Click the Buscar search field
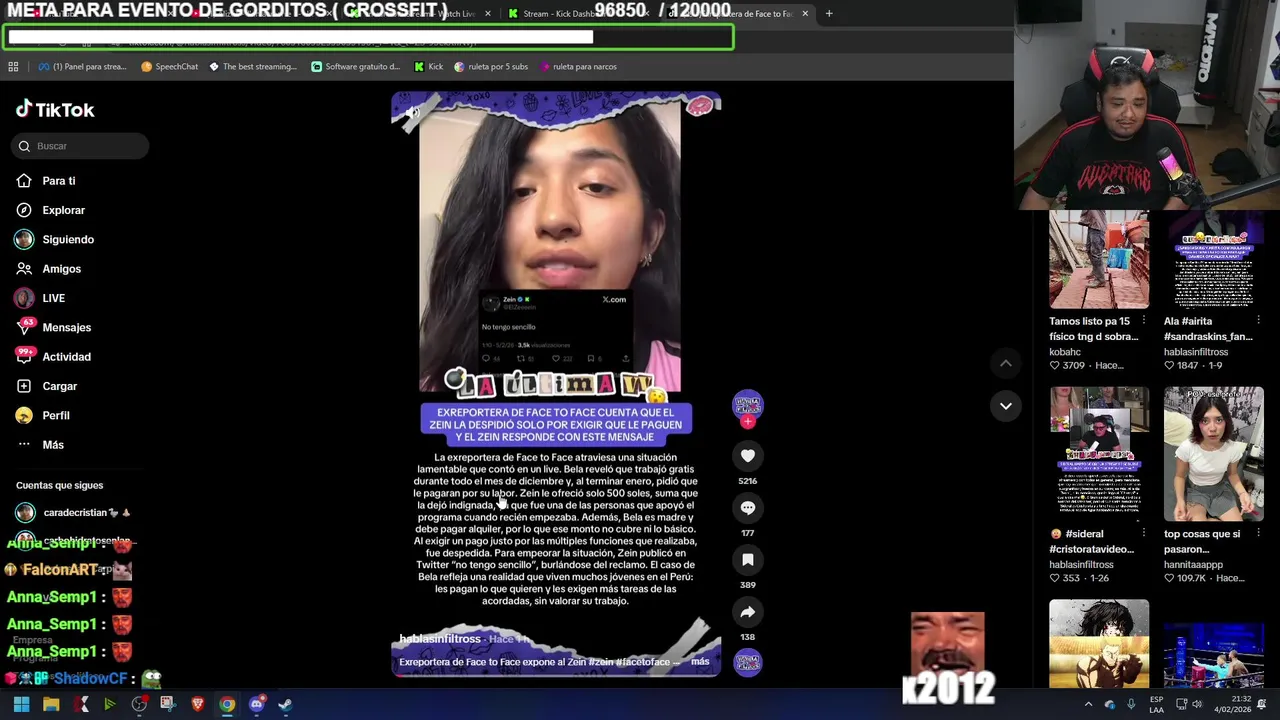Image resolution: width=1280 pixels, height=720 pixels. pyautogui.click(x=81, y=146)
